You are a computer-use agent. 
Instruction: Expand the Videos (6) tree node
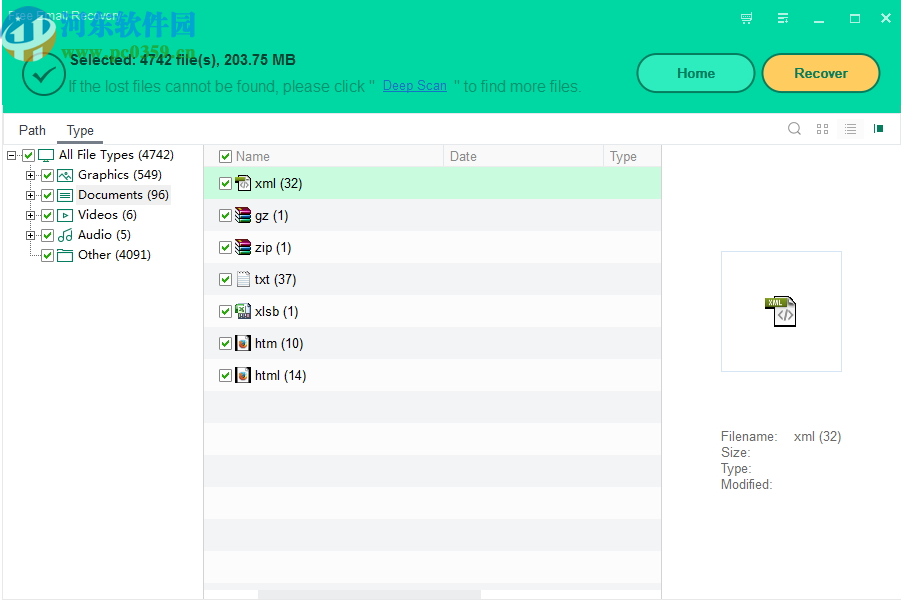31,214
